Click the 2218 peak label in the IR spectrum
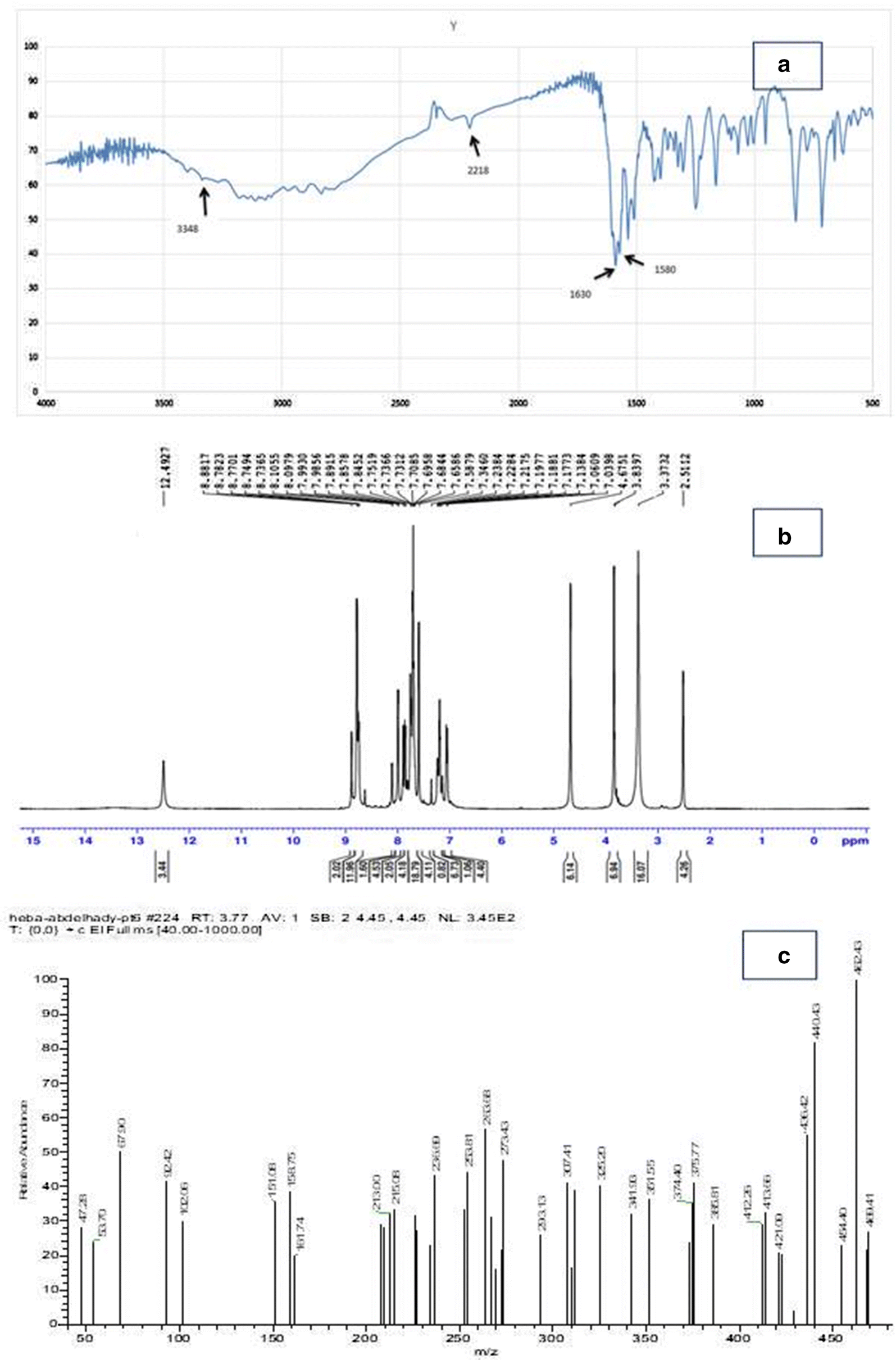The width and height of the screenshot is (896, 1360). click(477, 170)
